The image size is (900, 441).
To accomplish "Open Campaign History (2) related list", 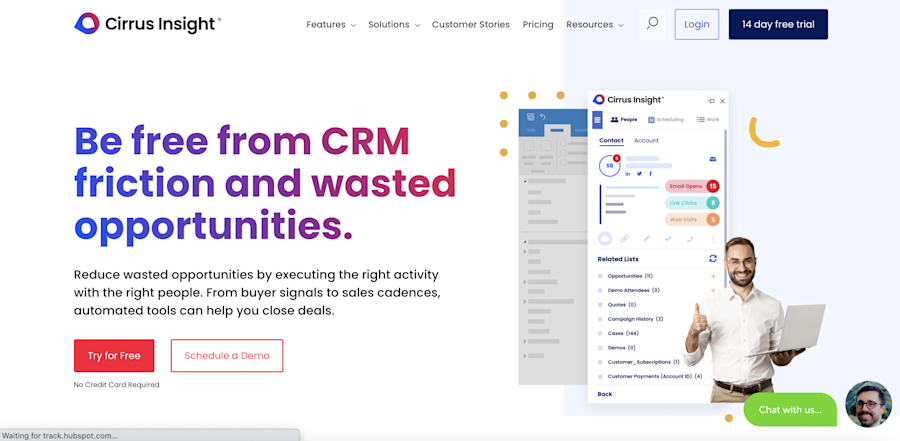I will tap(635, 319).
